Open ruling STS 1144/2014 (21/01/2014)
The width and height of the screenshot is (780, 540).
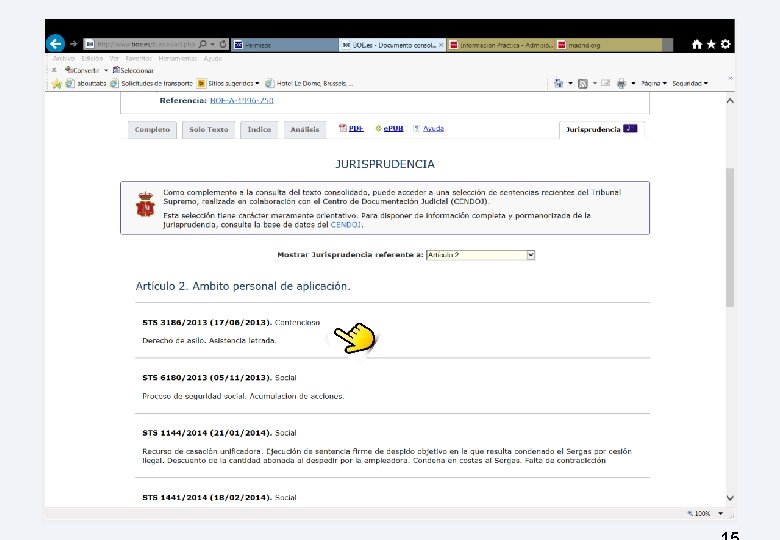207,433
